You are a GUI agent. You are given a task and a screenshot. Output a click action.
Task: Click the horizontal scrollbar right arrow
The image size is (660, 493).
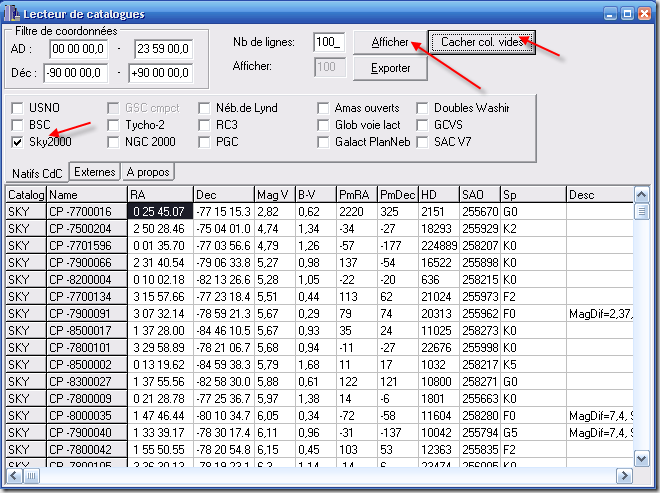624,476
